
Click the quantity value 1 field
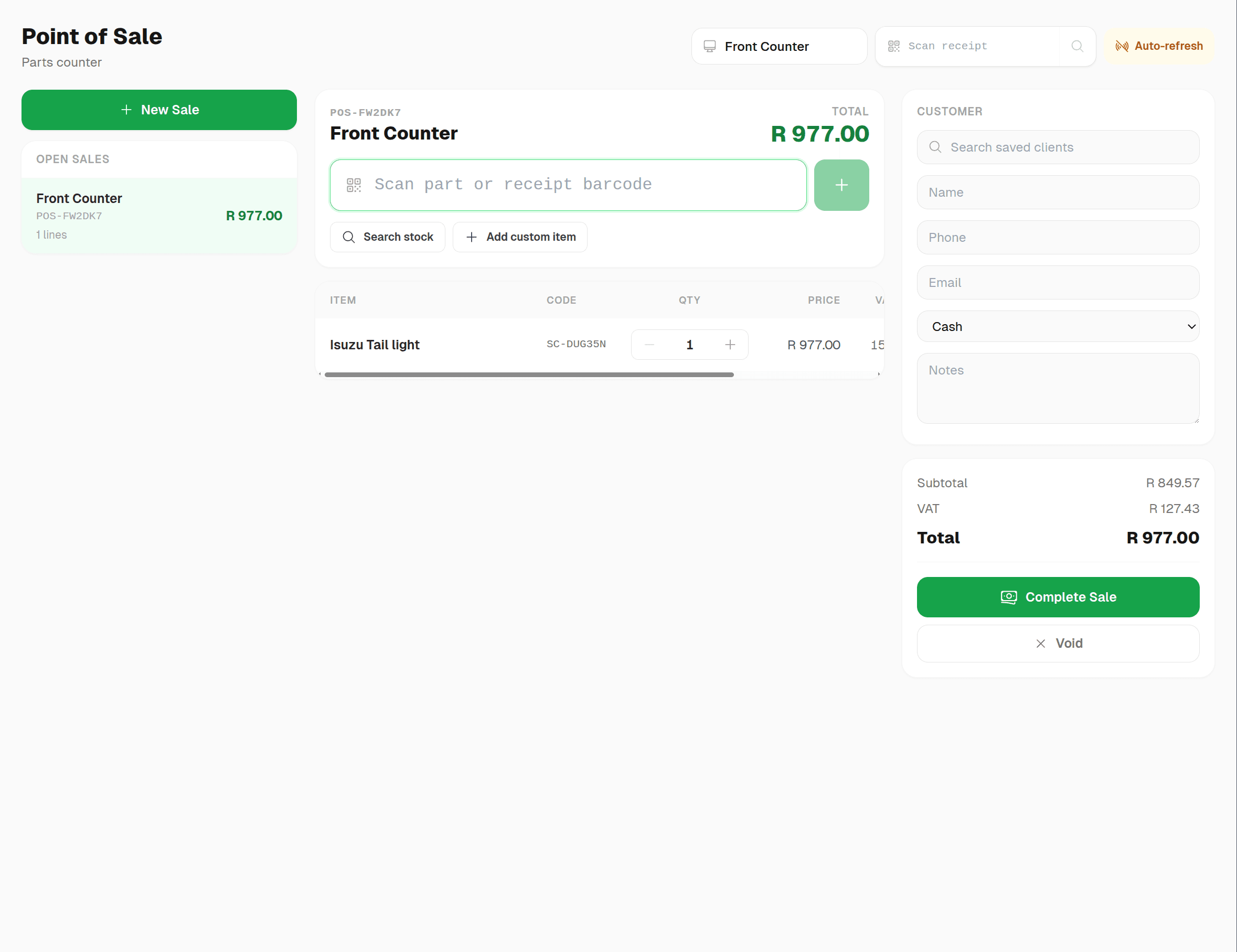690,344
